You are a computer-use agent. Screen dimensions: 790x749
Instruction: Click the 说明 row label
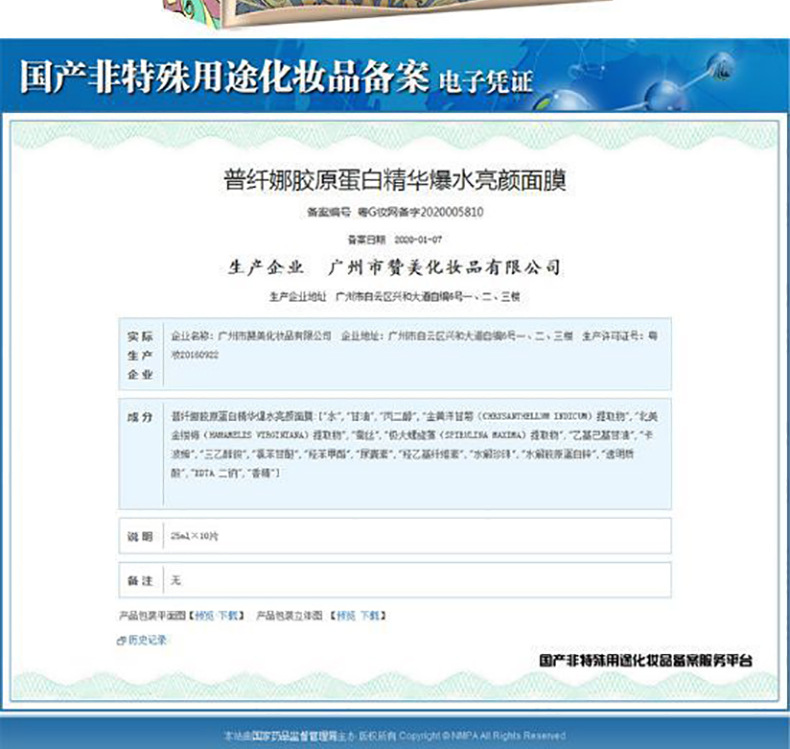pos(140,536)
